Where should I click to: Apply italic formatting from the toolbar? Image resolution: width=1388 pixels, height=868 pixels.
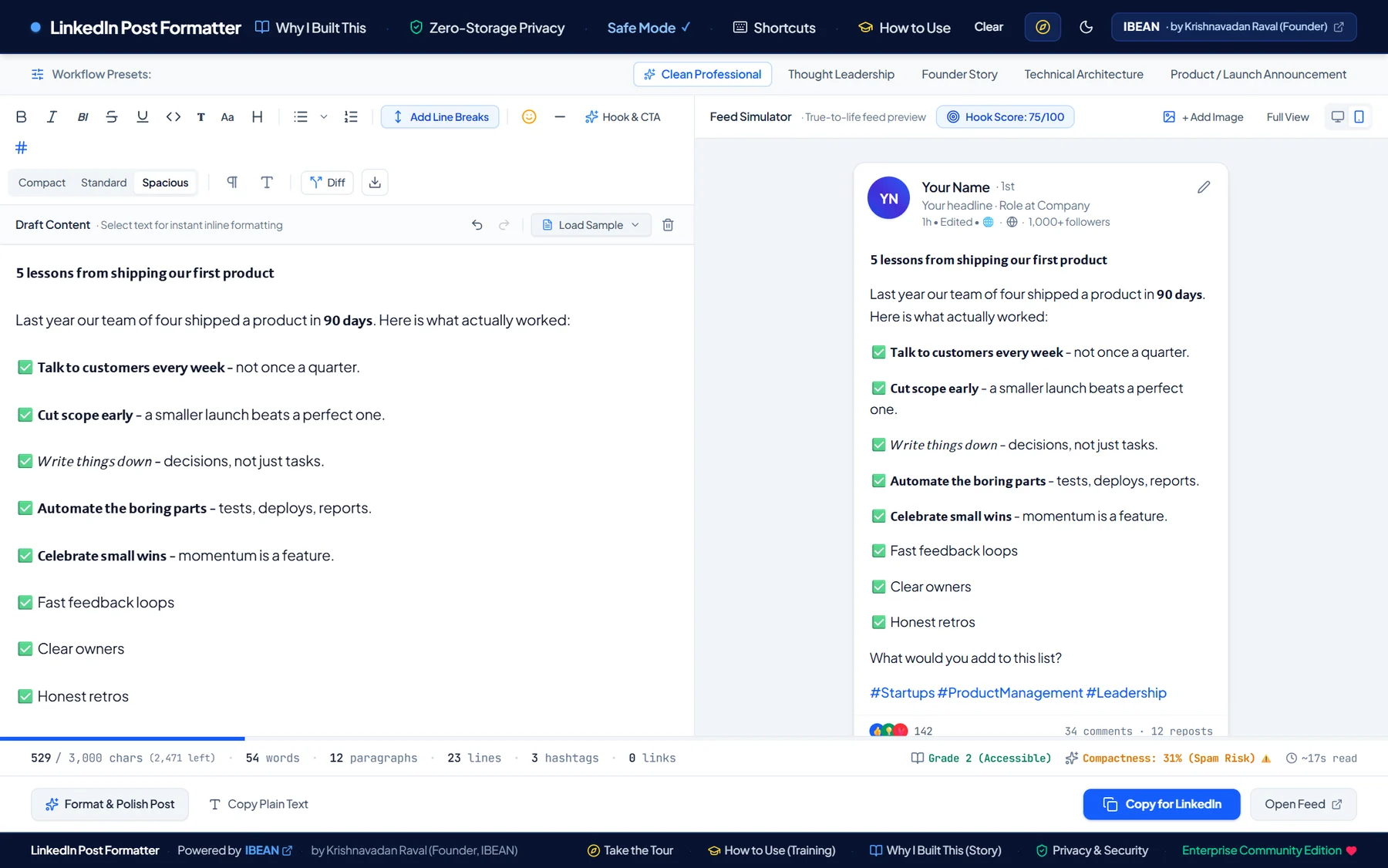pos(52,117)
